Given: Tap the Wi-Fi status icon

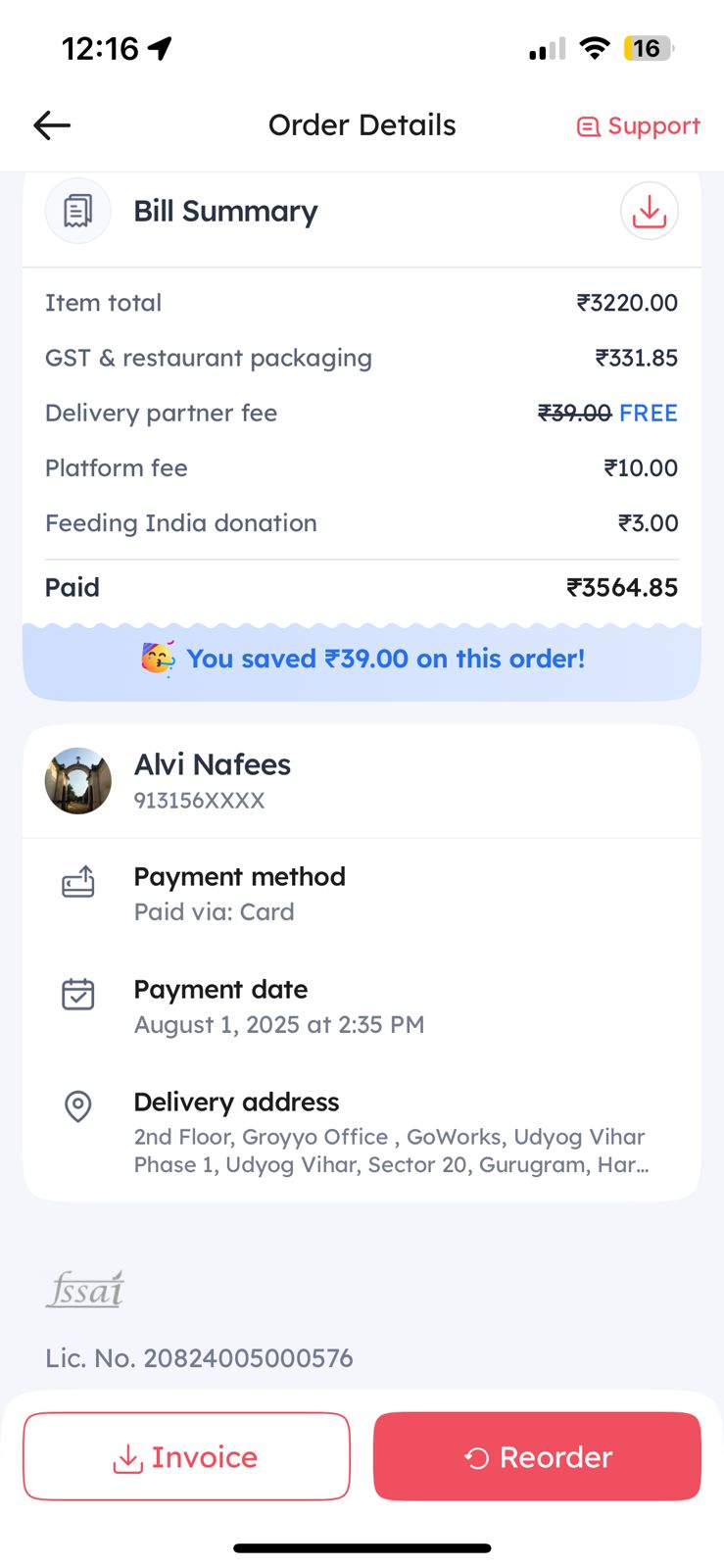Looking at the screenshot, I should coord(594,48).
